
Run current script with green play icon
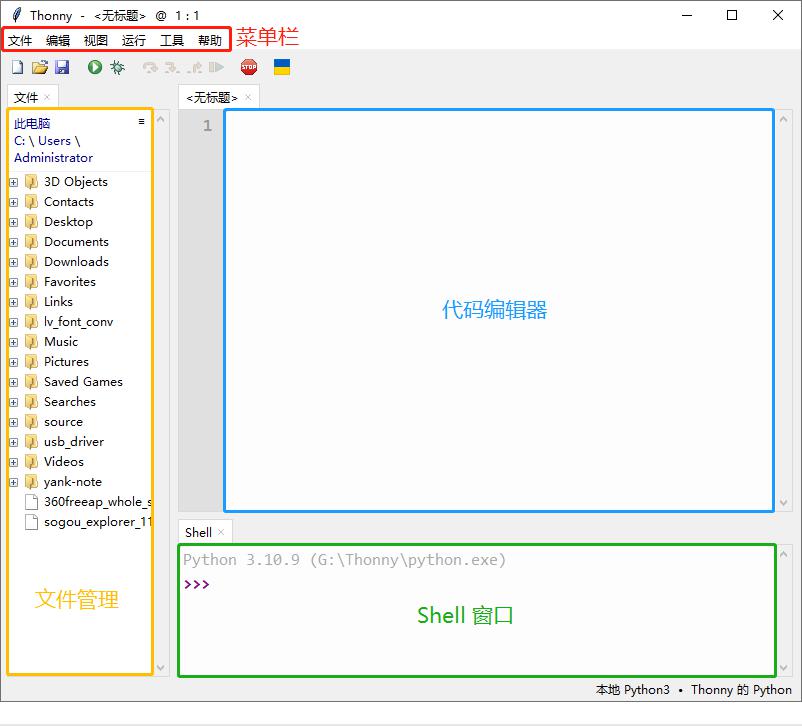[x=95, y=67]
